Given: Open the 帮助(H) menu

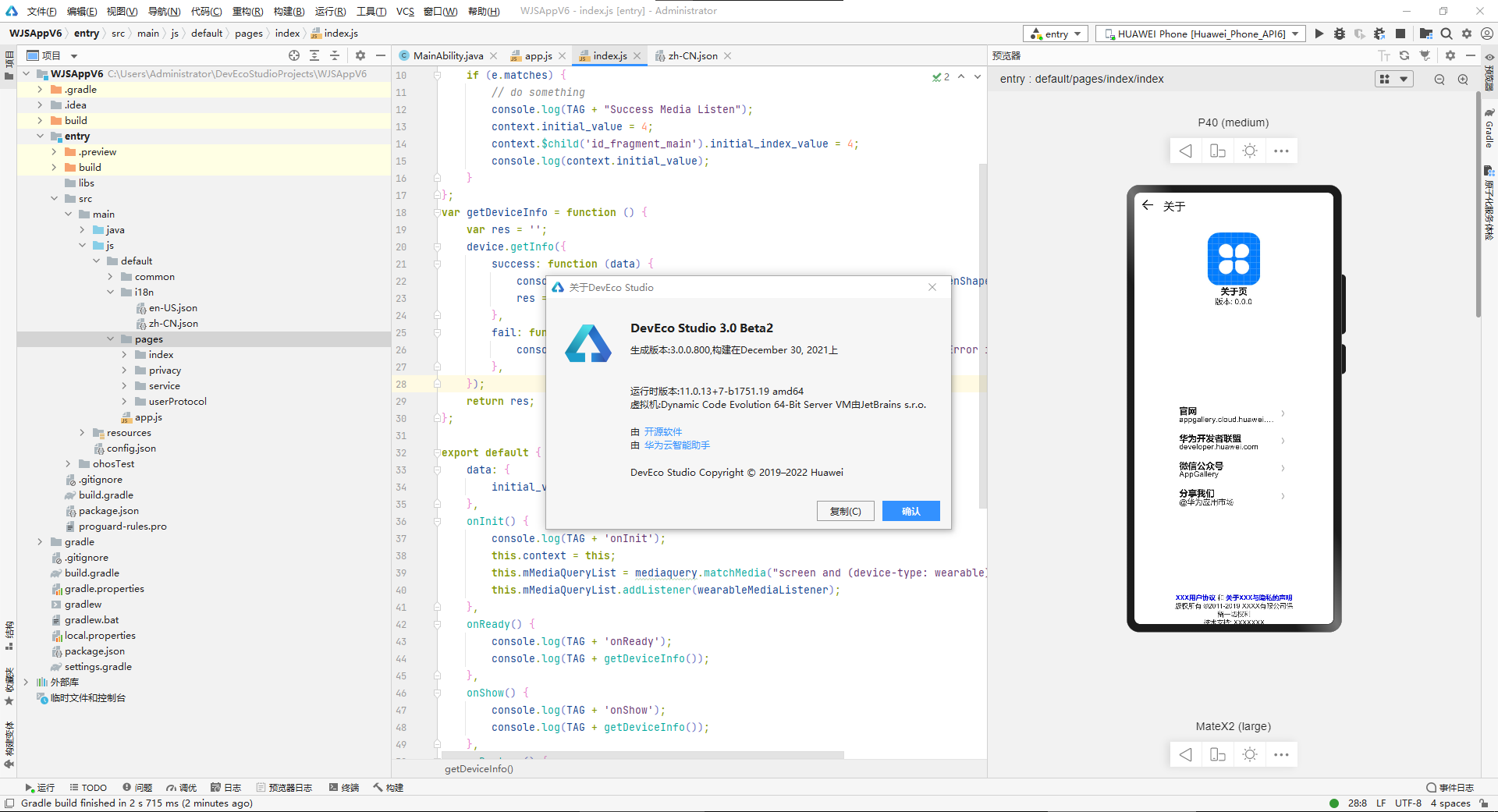Looking at the screenshot, I should (x=484, y=11).
